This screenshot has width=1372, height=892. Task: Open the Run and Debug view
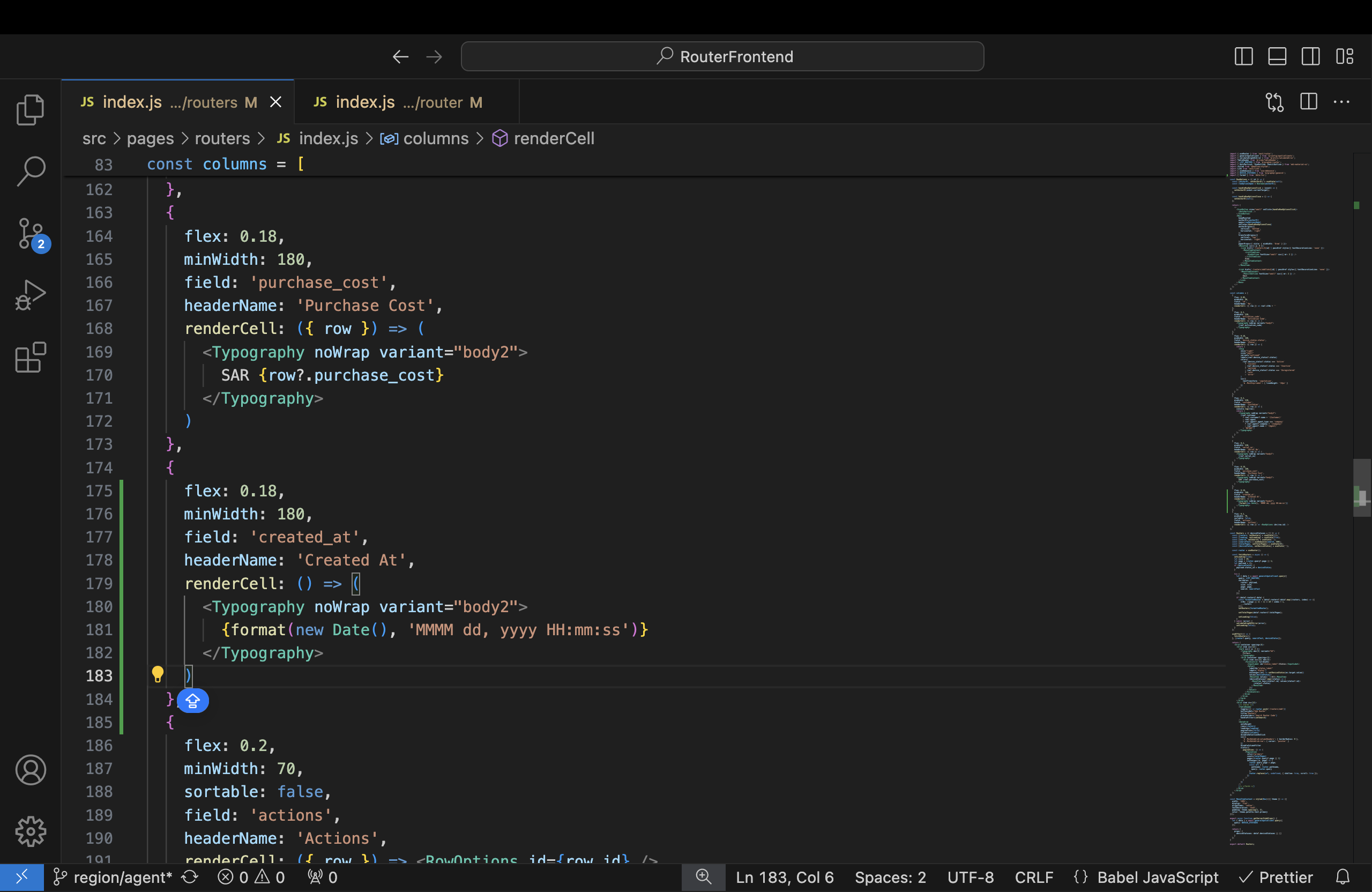click(x=31, y=296)
